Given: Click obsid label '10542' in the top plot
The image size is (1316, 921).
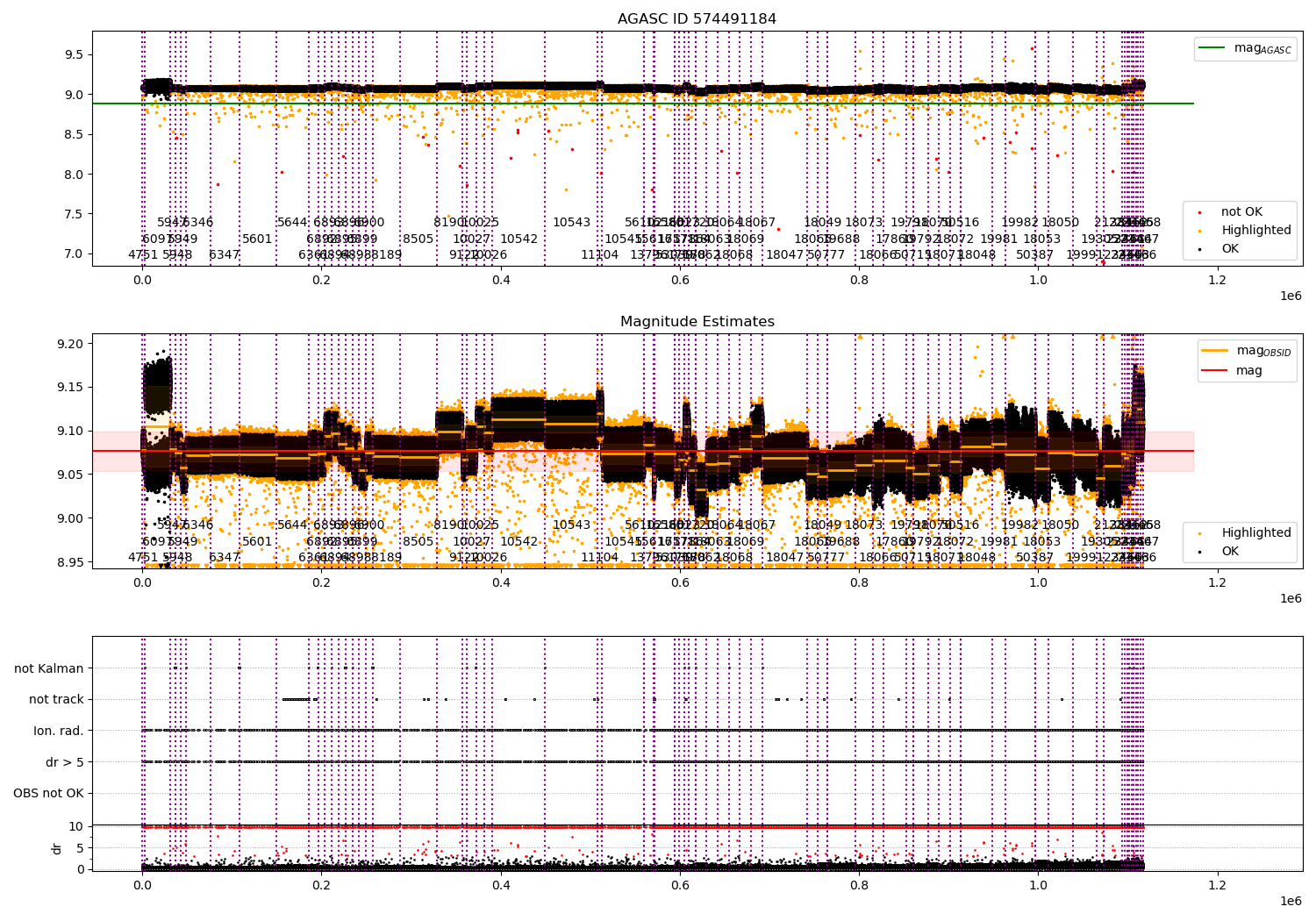Looking at the screenshot, I should click(519, 239).
